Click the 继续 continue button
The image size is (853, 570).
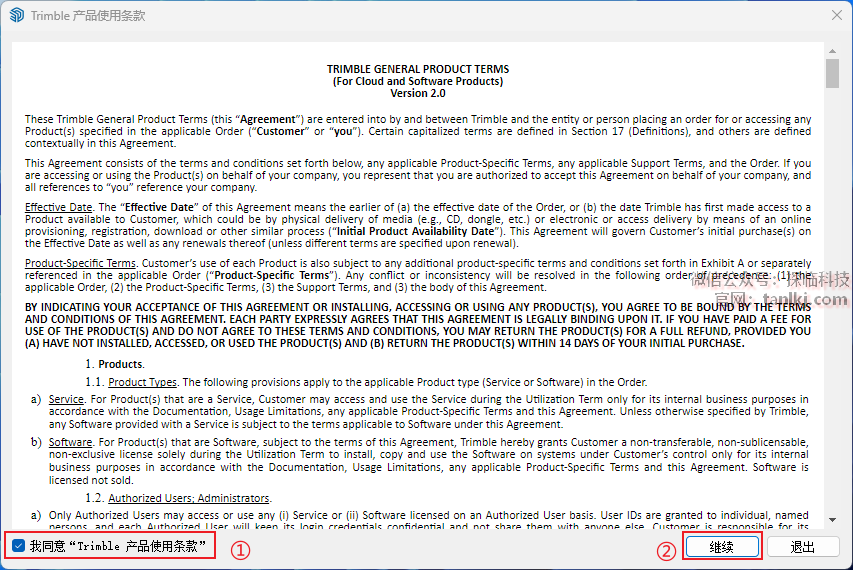722,547
